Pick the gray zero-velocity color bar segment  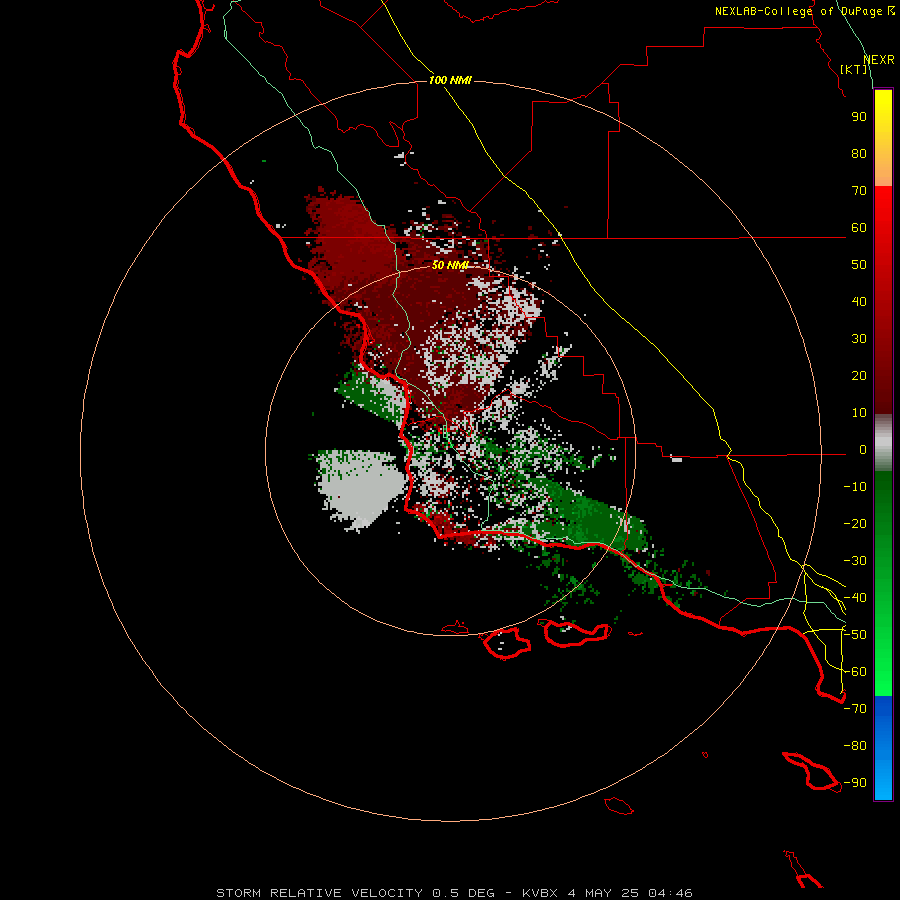[883, 443]
